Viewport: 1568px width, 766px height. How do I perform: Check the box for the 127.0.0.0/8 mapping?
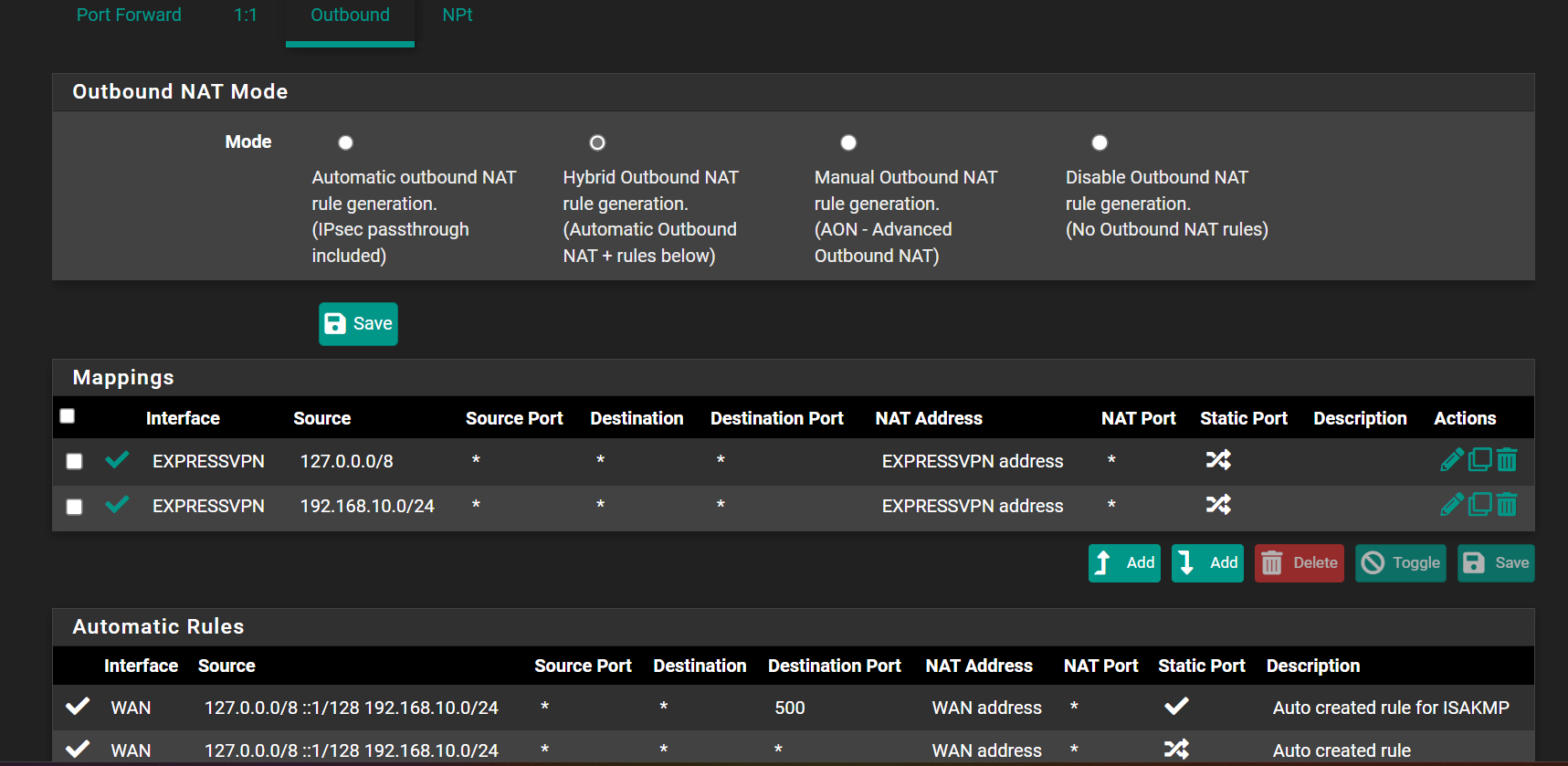point(74,461)
